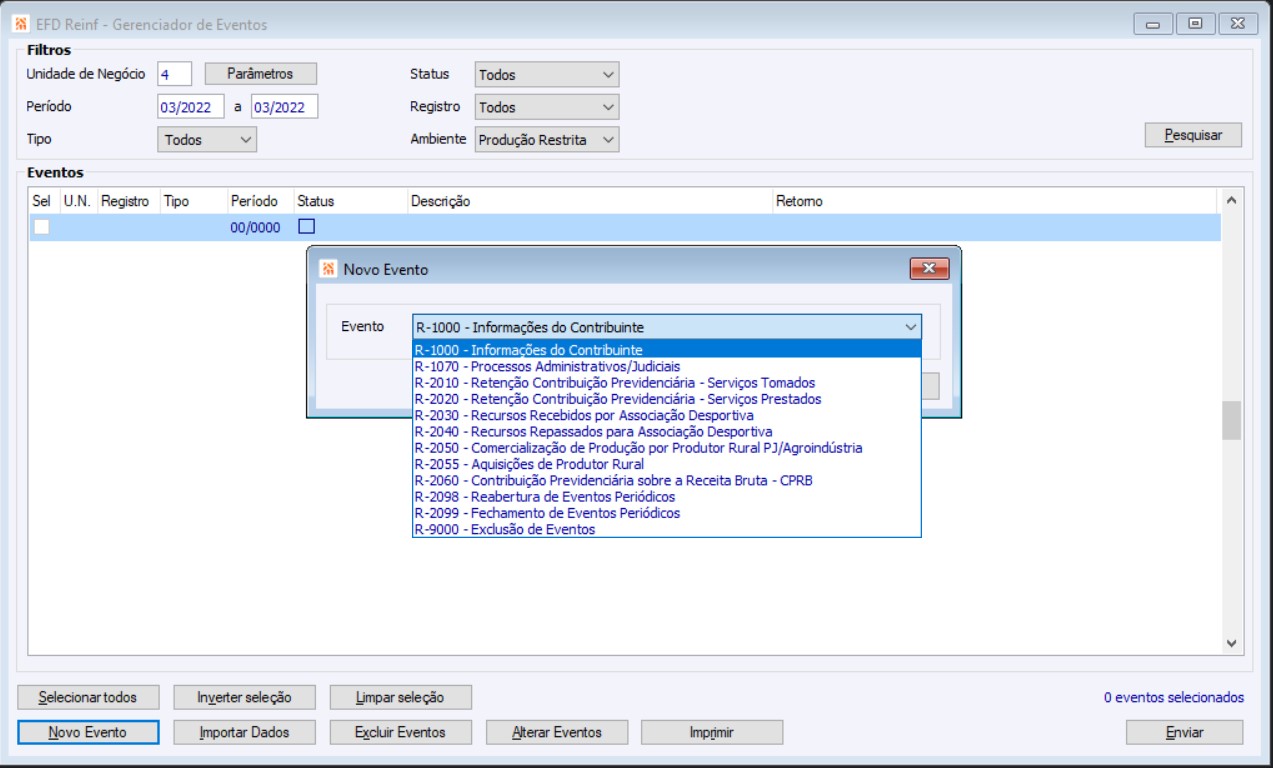The width and height of the screenshot is (1273, 768).
Task: Tick the Sel checkbox in the event row
Action: (41, 227)
